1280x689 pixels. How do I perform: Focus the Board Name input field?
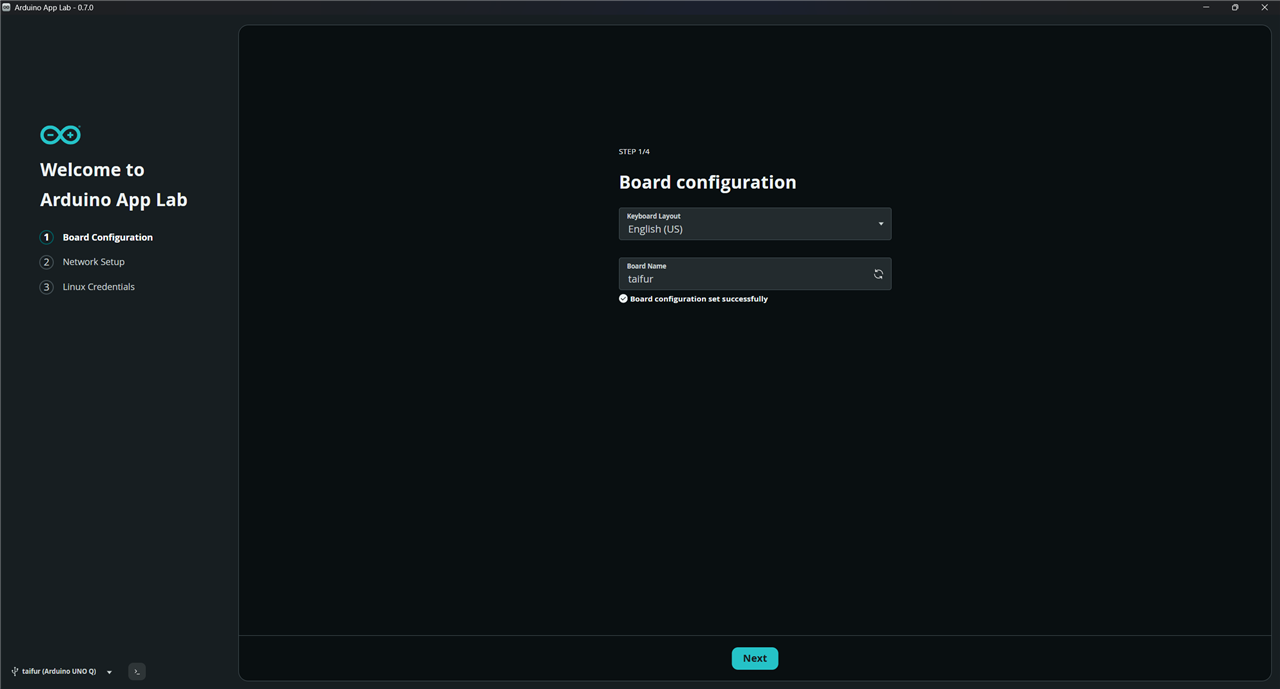pyautogui.click(x=755, y=274)
